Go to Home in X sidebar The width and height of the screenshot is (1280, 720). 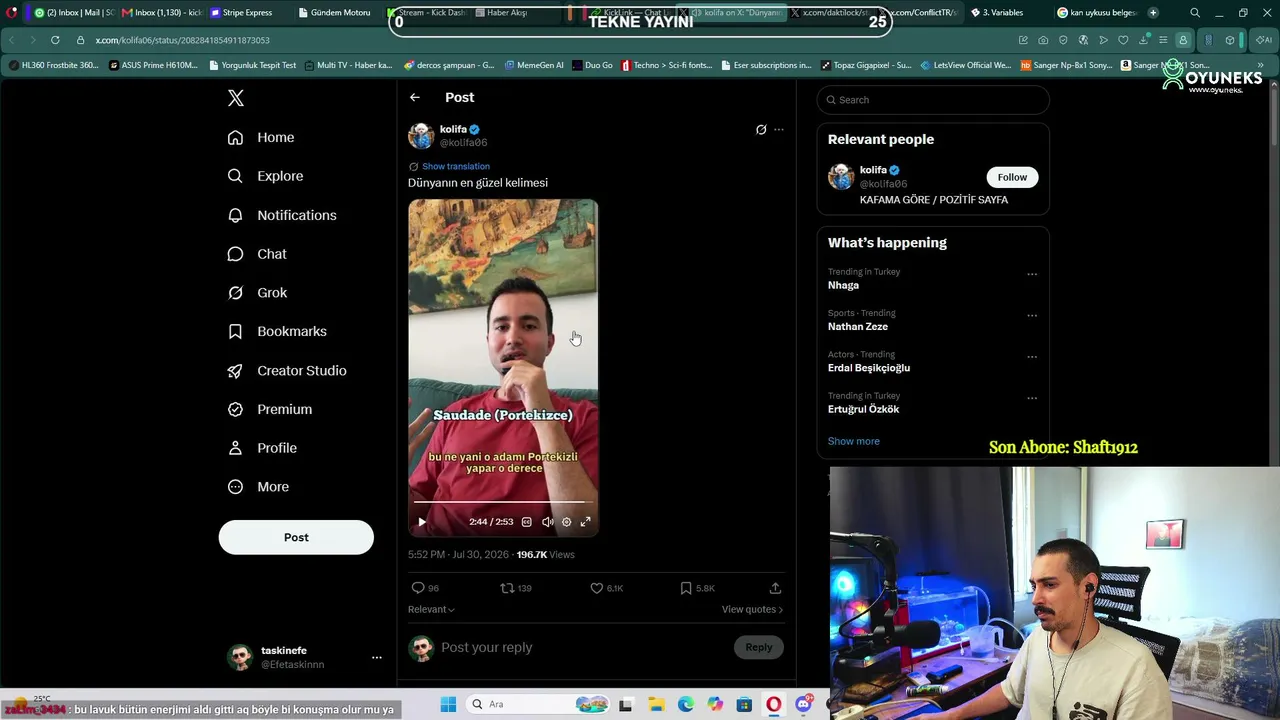[x=261, y=137]
